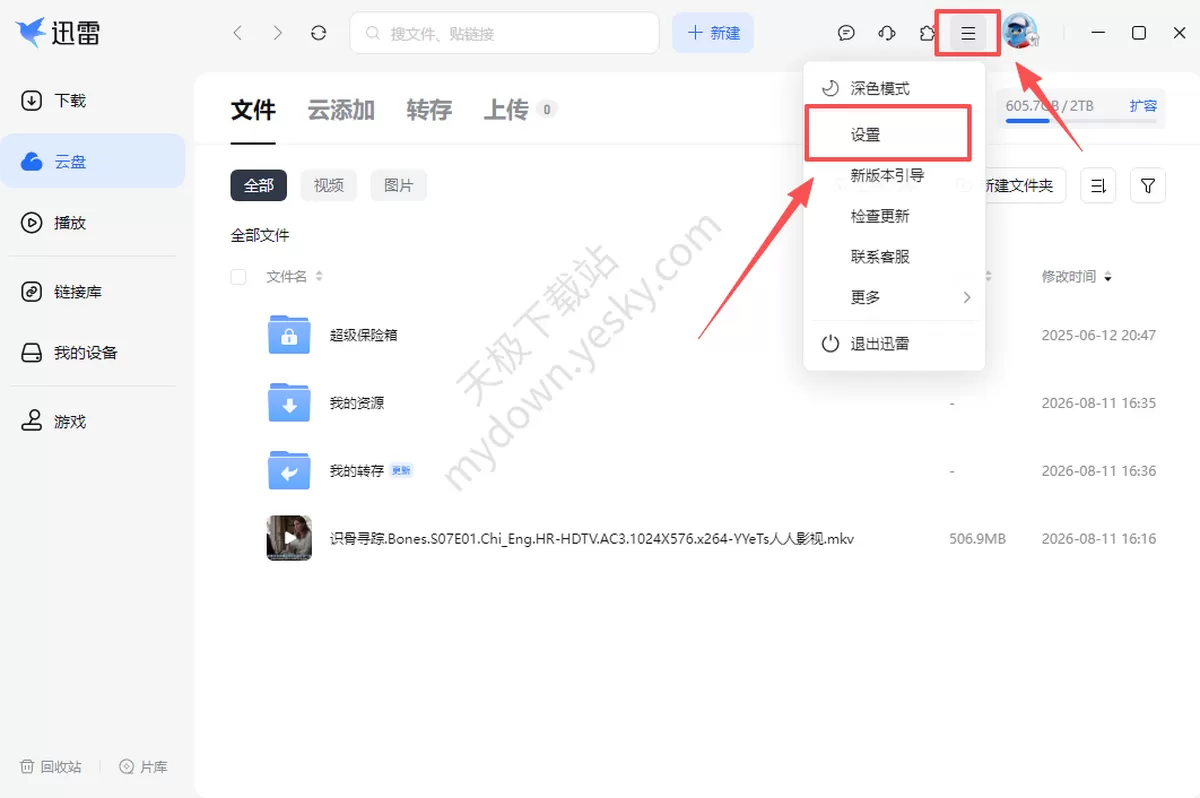This screenshot has width=1200, height=798.
Task: Open the plugins puzzle-piece icon
Action: (927, 33)
